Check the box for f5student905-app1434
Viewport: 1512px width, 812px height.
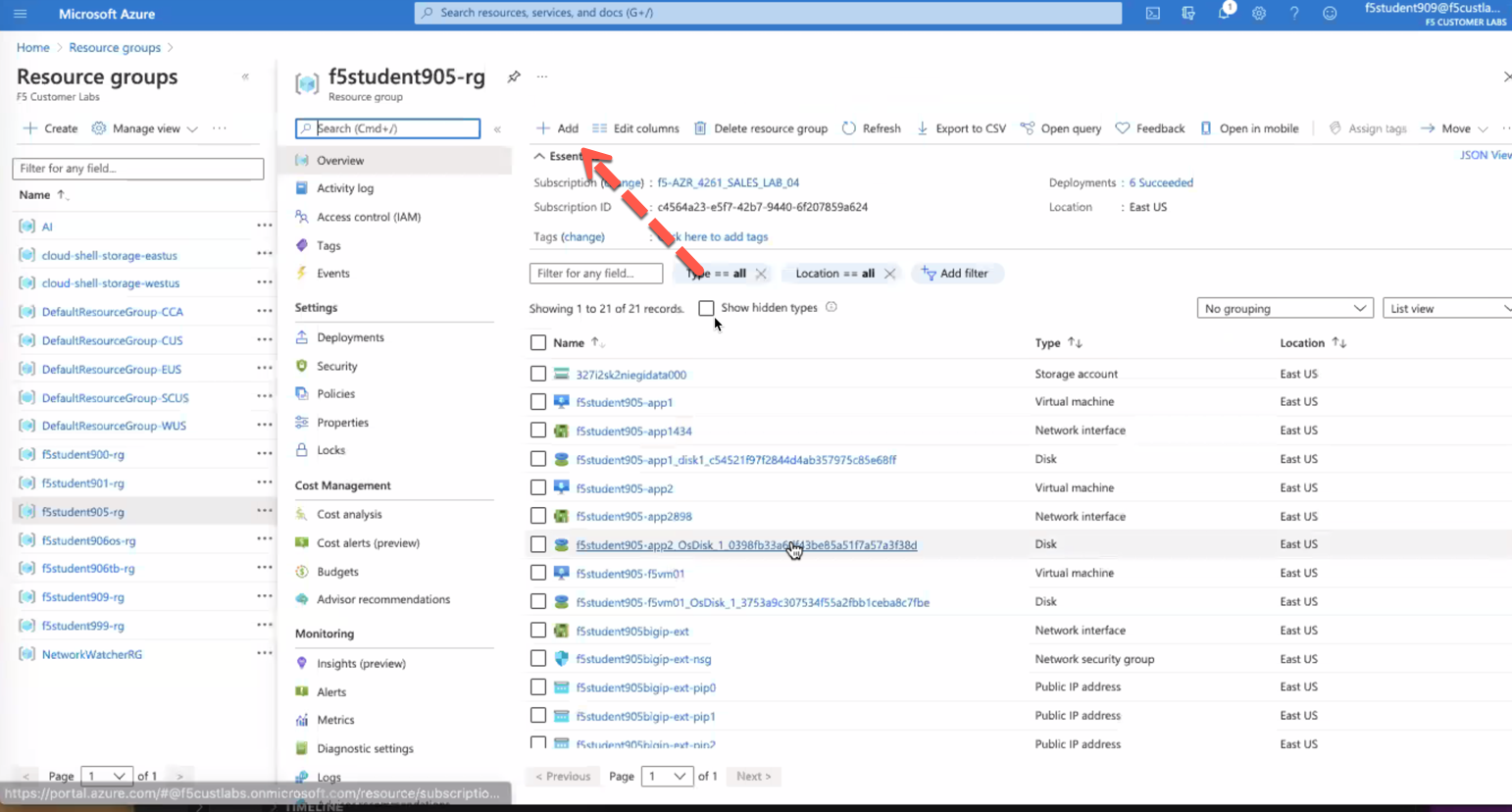coord(538,431)
